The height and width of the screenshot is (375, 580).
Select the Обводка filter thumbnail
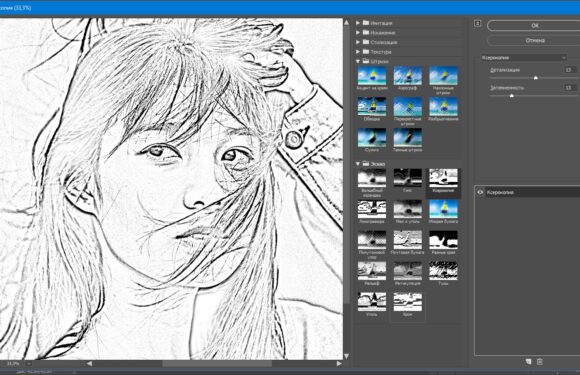point(372,107)
